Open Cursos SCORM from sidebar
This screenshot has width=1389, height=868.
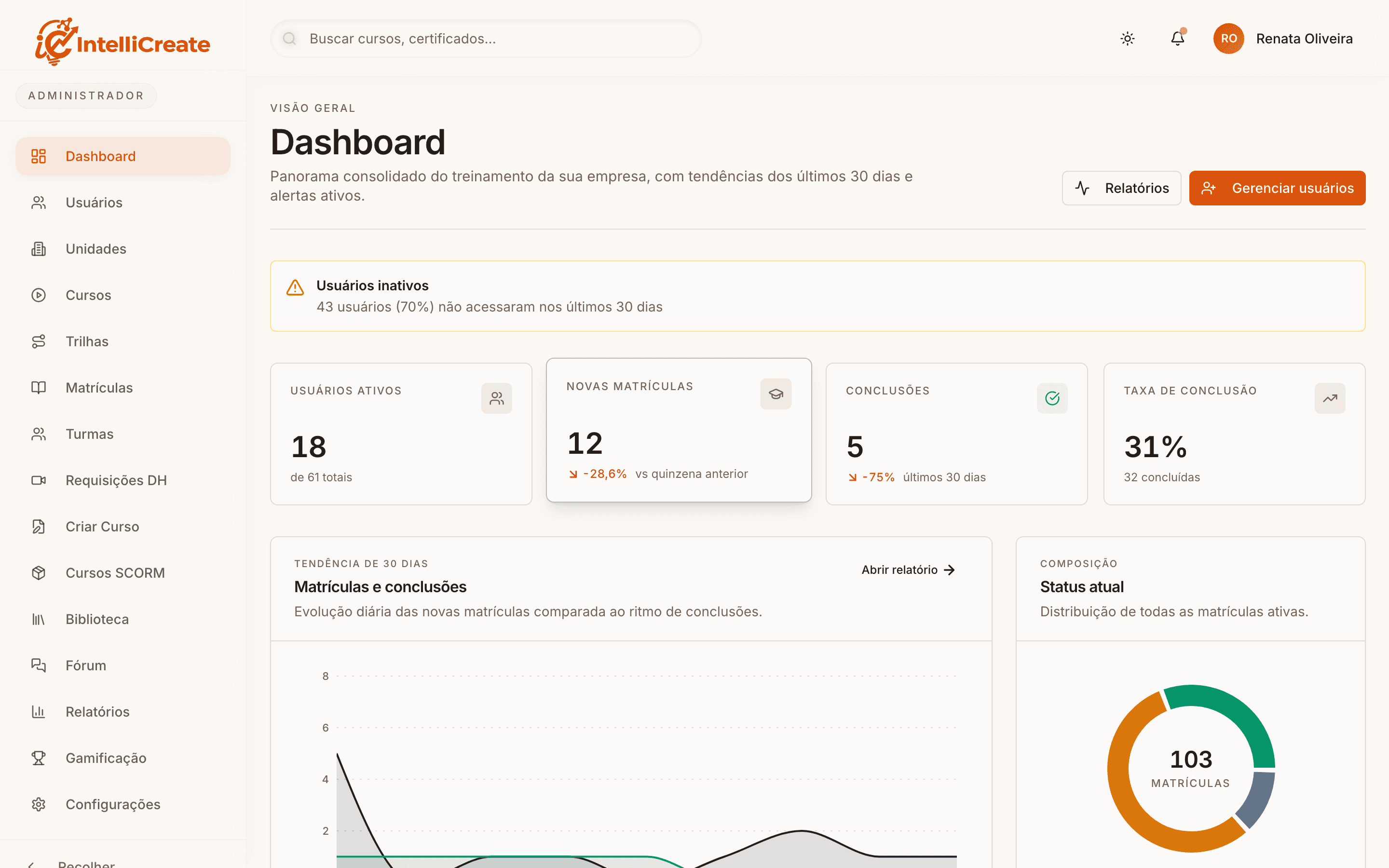point(123,573)
